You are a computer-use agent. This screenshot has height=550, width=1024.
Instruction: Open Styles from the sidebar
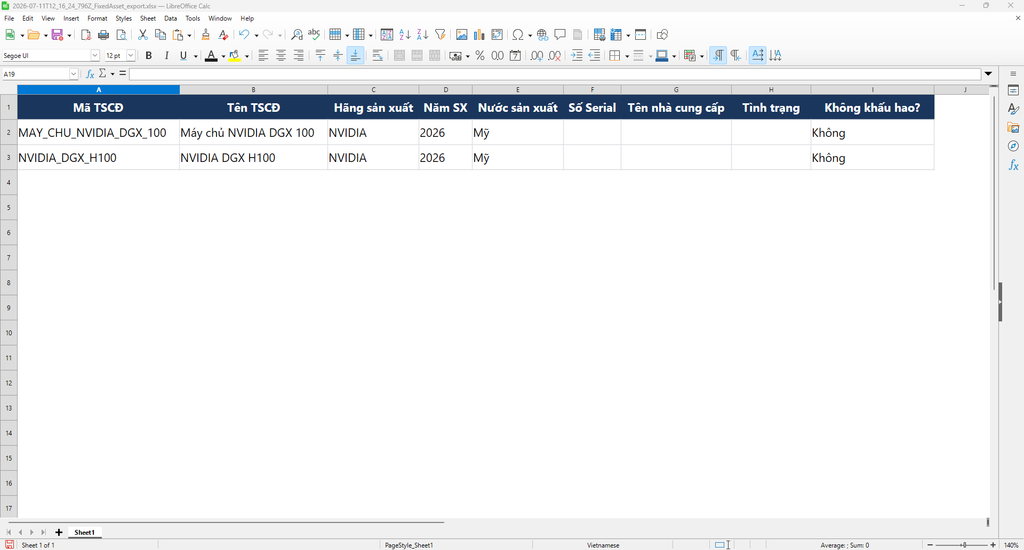tap(1013, 108)
